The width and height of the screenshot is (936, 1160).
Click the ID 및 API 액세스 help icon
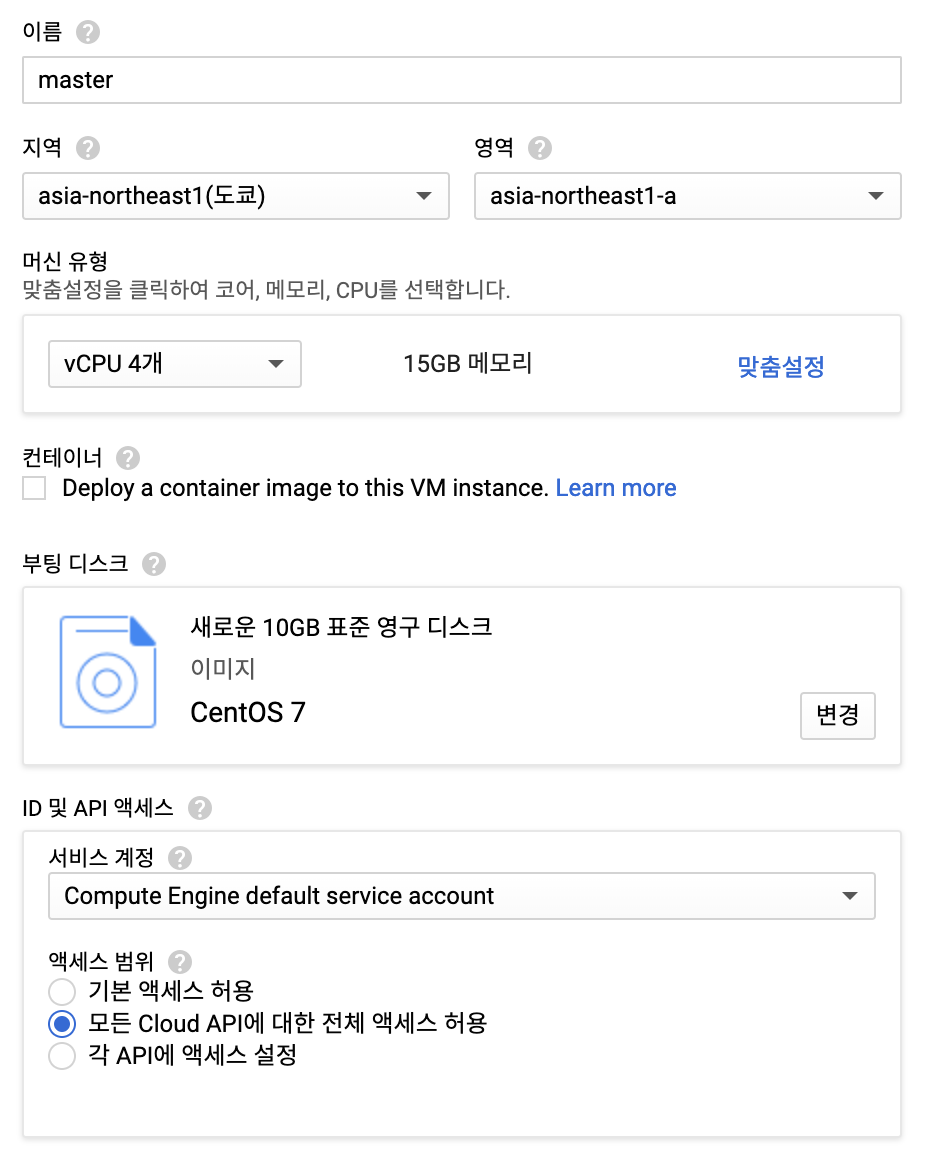pos(200,808)
